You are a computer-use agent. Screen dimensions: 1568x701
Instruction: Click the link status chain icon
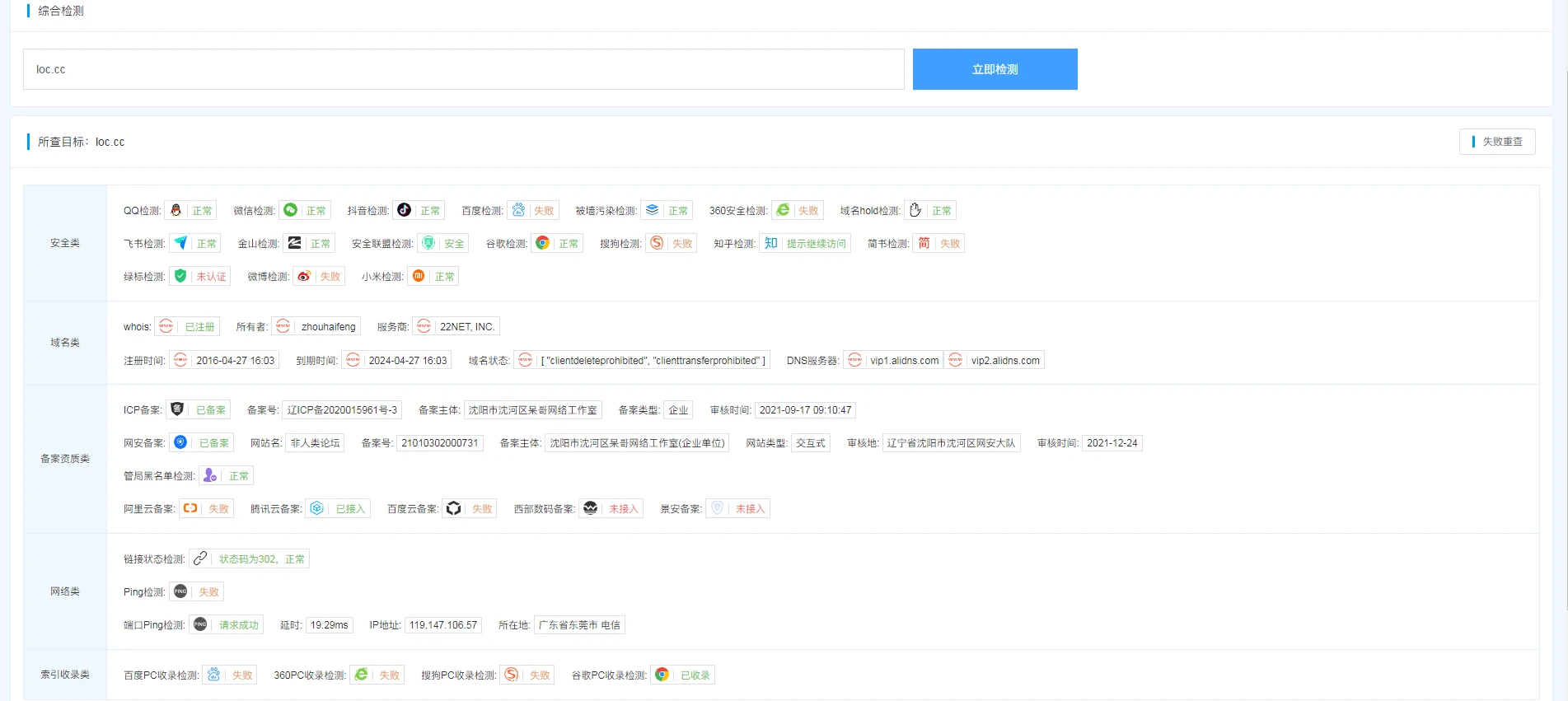click(200, 558)
